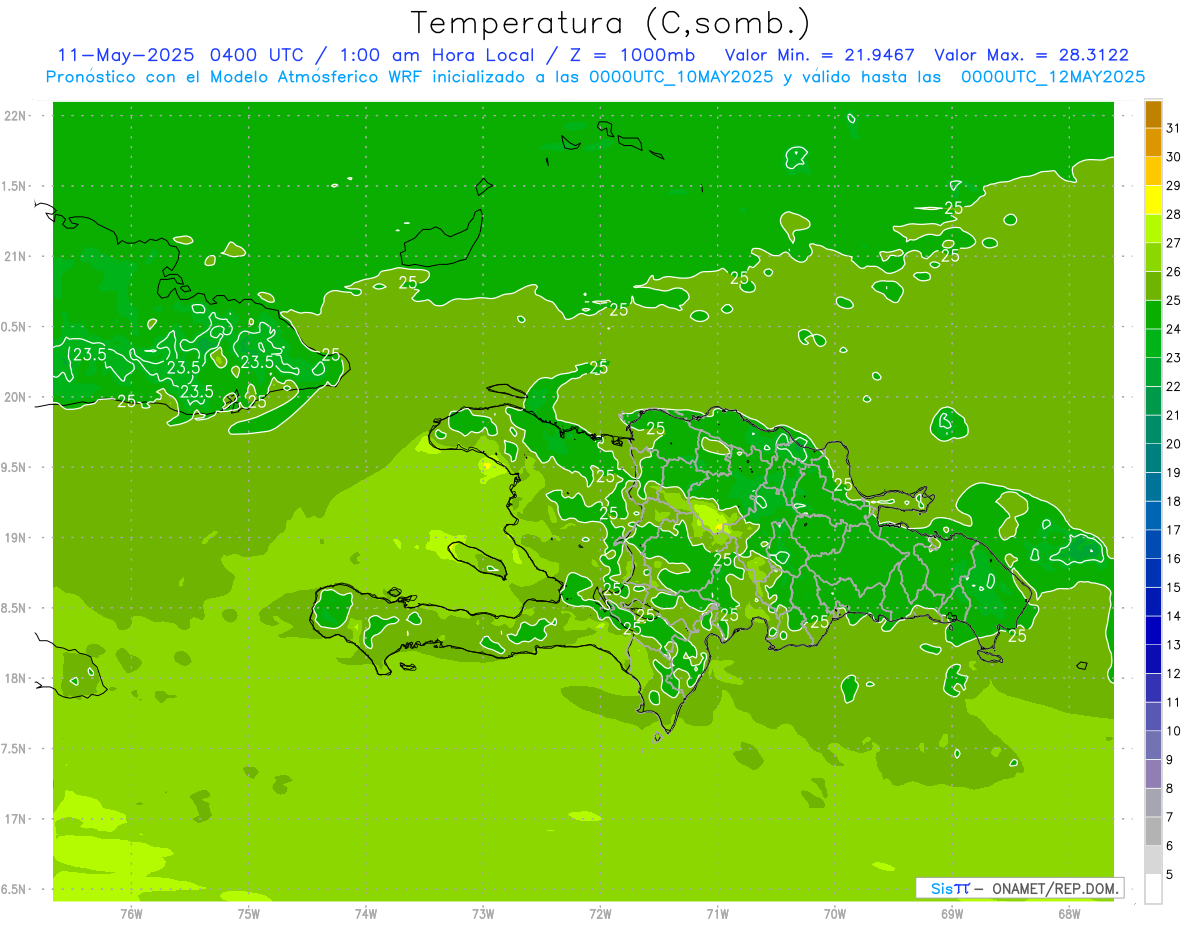Click the legend scale value 31
Viewport: 1200px width, 927px height.
point(1174,128)
